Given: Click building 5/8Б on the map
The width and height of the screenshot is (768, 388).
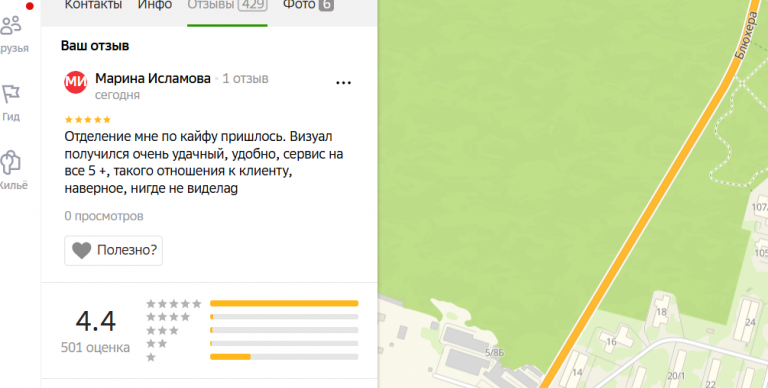Looking at the screenshot, I should (x=494, y=352).
